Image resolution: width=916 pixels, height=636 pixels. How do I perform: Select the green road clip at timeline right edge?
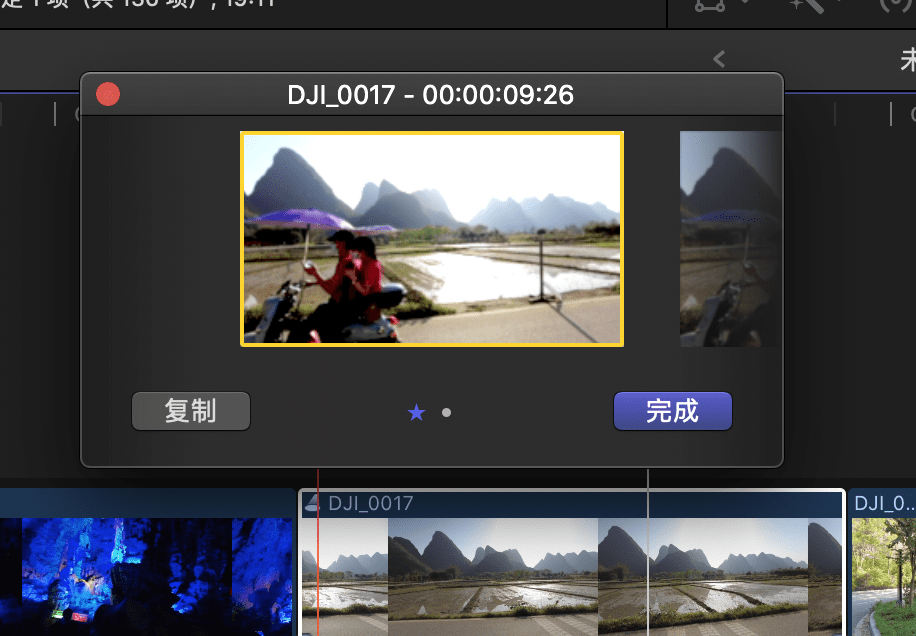point(883,575)
